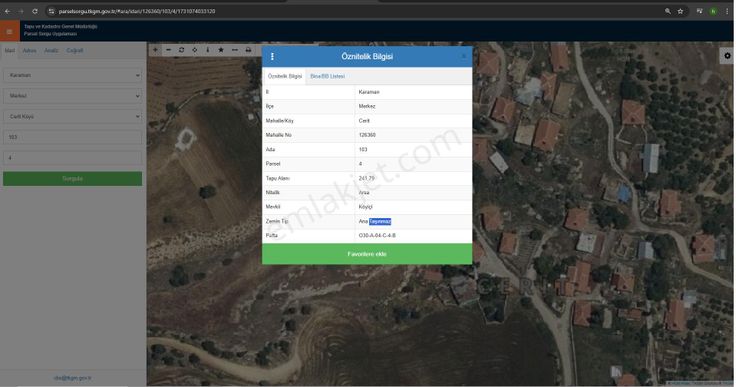736x387 pixels.
Task: Switch to the İdari tab
Action: pyautogui.click(x=10, y=50)
